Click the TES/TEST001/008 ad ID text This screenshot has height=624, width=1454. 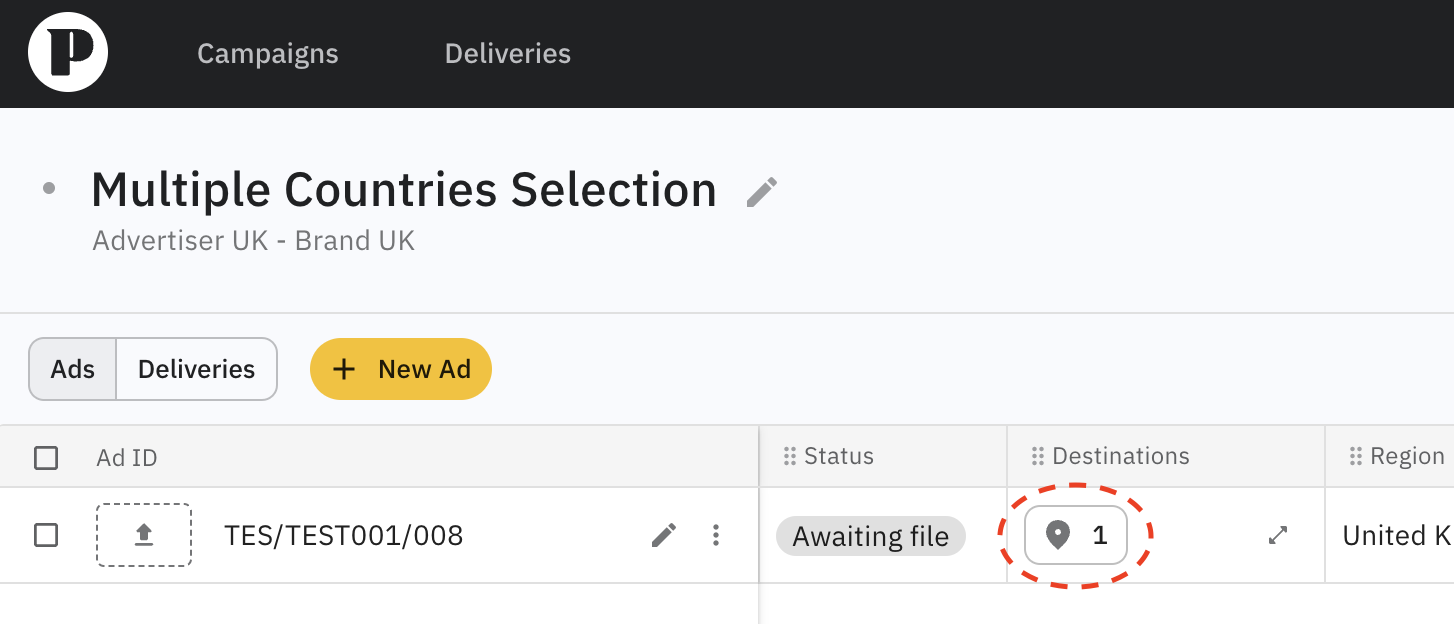(x=344, y=537)
